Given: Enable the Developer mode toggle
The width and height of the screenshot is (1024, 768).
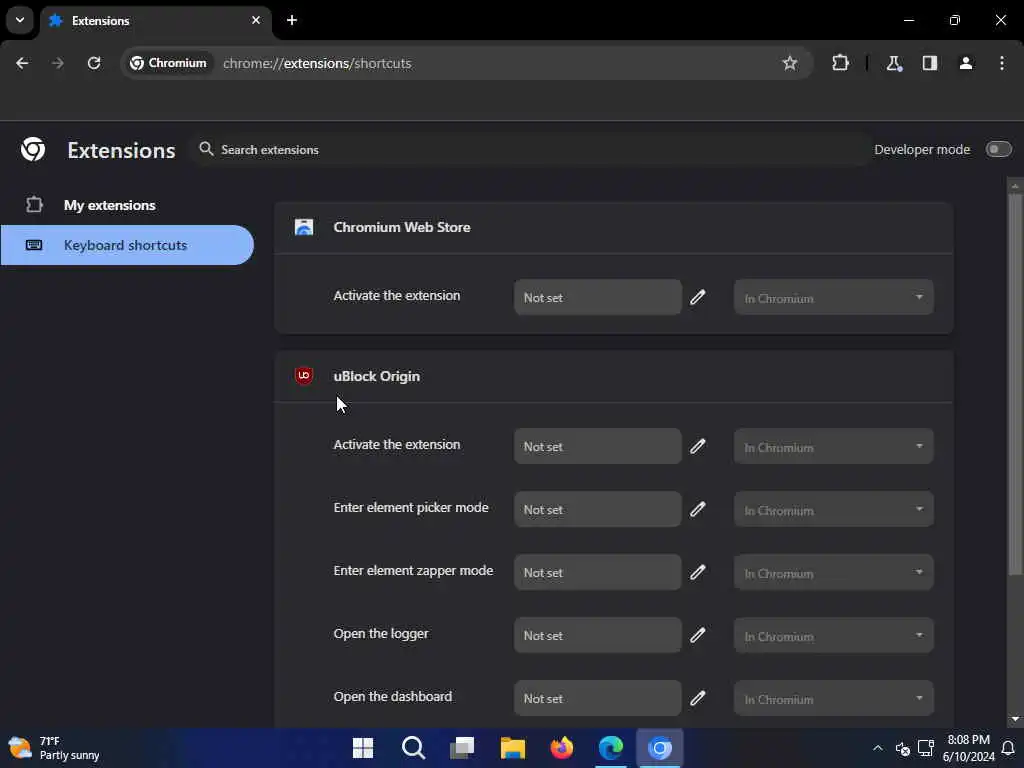Looking at the screenshot, I should coord(998,150).
